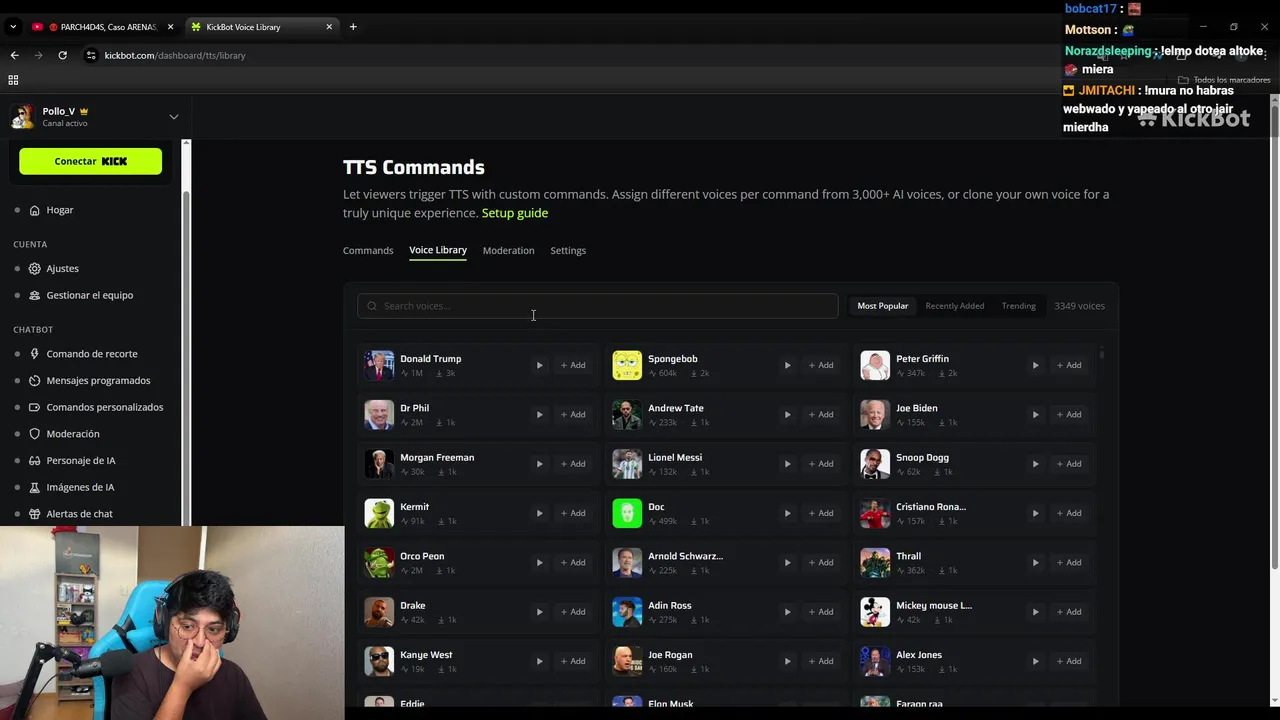Open the TTS Settings tab
Screen dimensions: 1280x720
(568, 250)
